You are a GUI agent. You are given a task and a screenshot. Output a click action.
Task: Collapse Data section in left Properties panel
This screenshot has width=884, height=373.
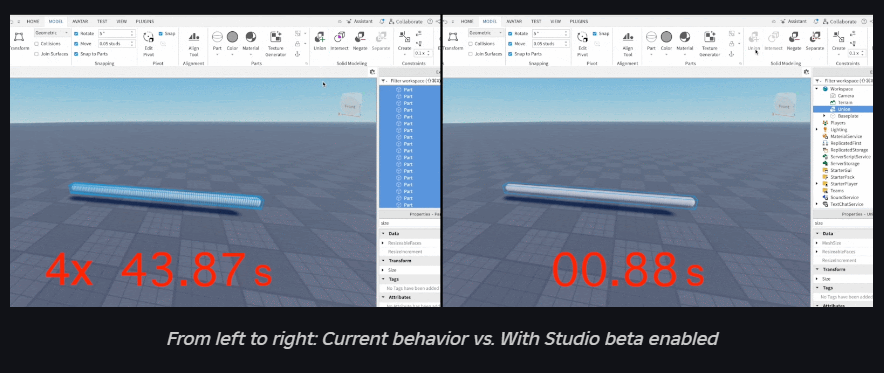click(x=384, y=233)
